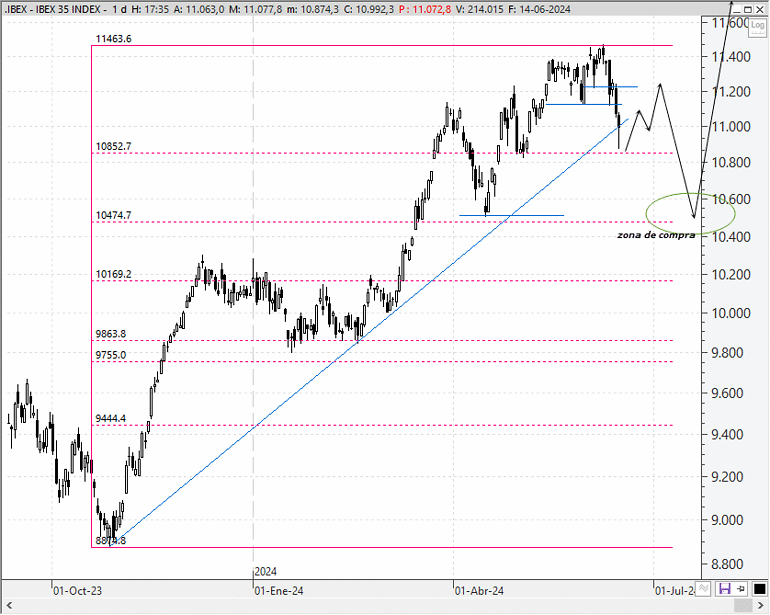
Task: Click the 9.400 price axis label
Action: tap(727, 434)
